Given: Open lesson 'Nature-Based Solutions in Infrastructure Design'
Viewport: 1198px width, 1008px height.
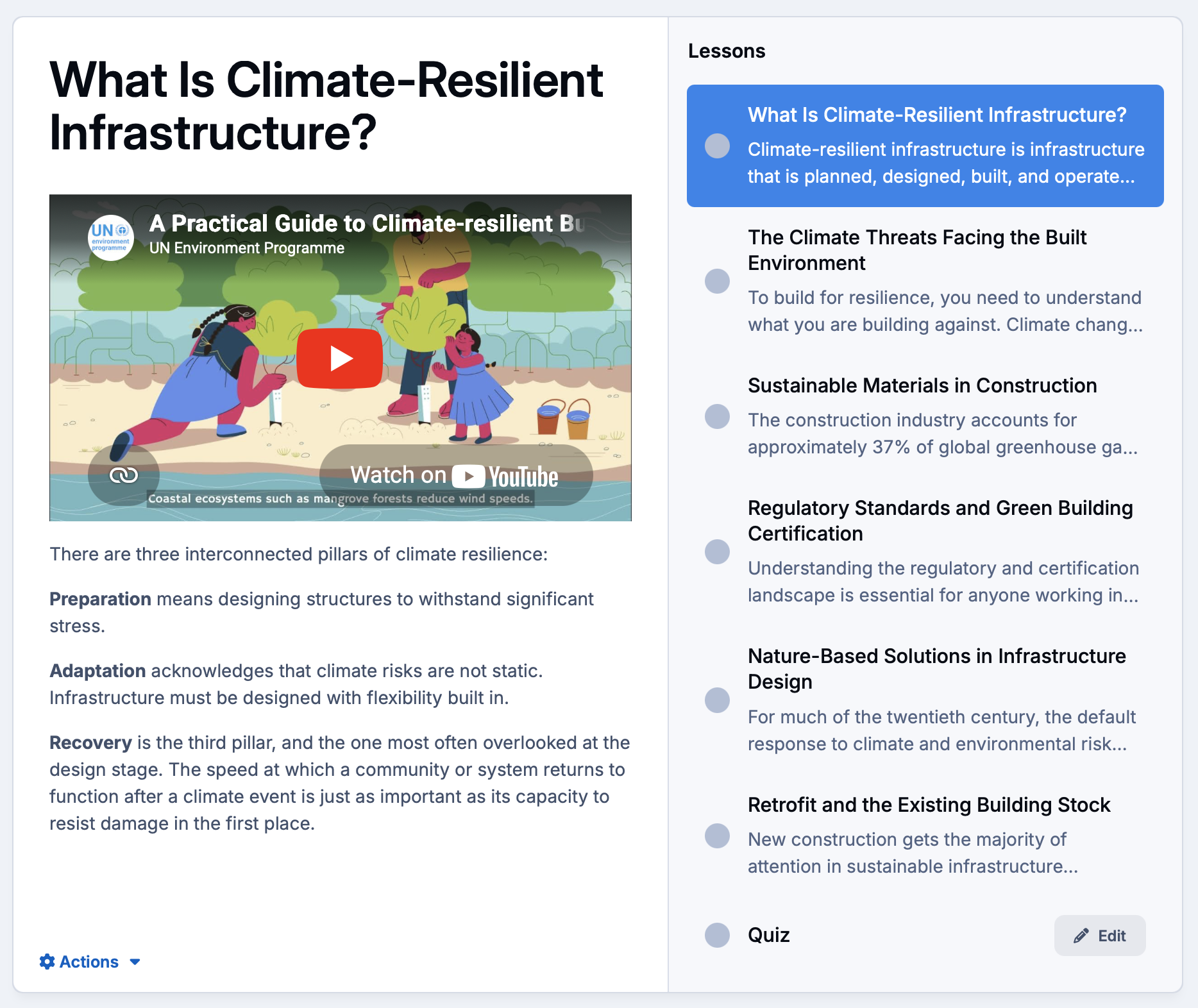Looking at the screenshot, I should click(925, 700).
